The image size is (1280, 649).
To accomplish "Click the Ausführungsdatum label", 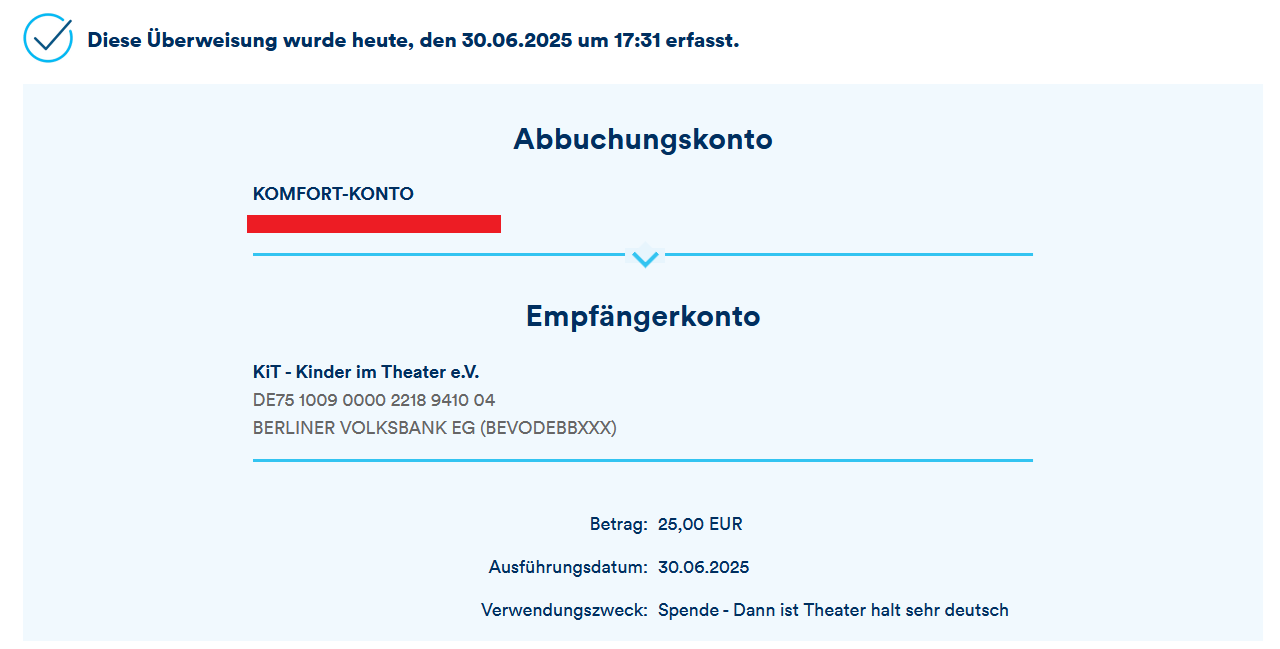I will tap(568, 567).
